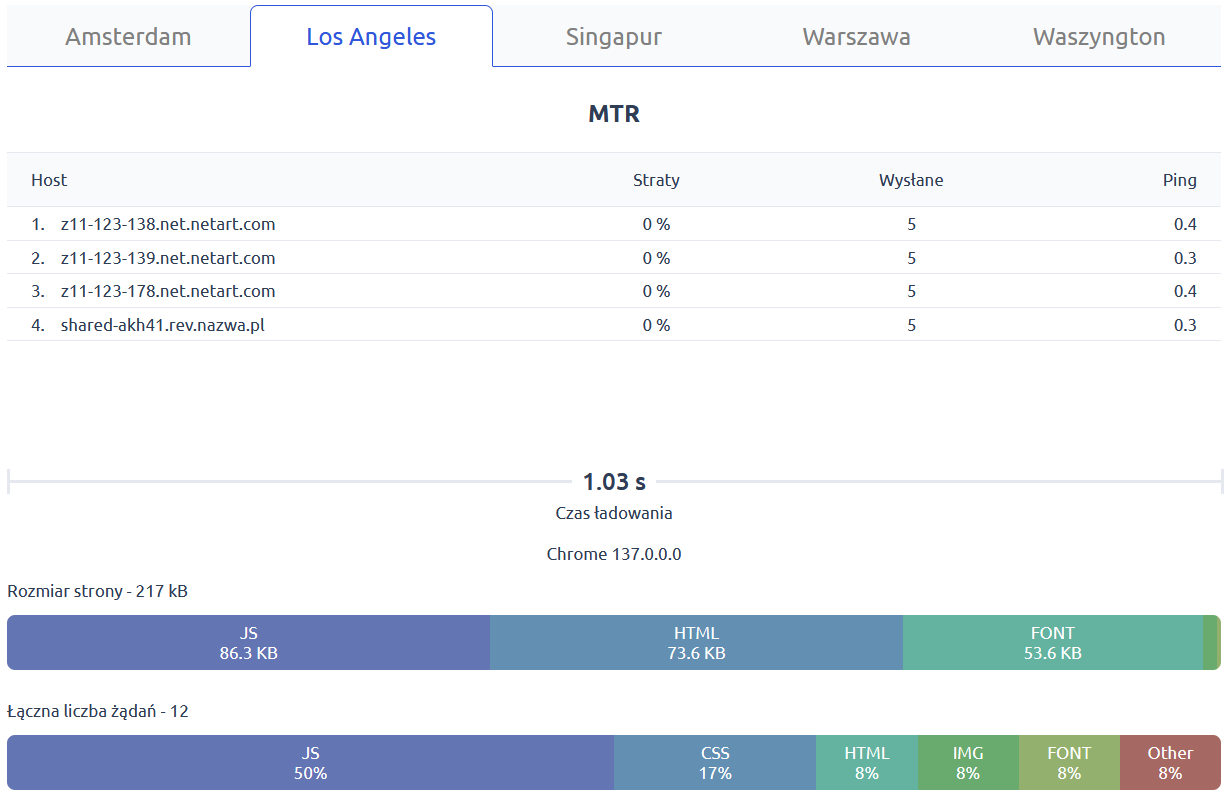Select the Los Angeles tab

[371, 37]
